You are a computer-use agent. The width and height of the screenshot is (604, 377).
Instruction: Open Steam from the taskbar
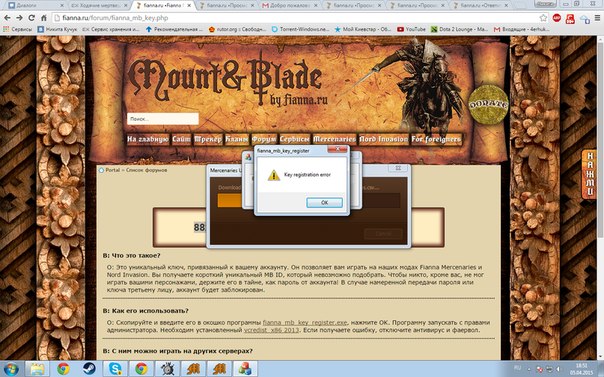tap(89, 369)
